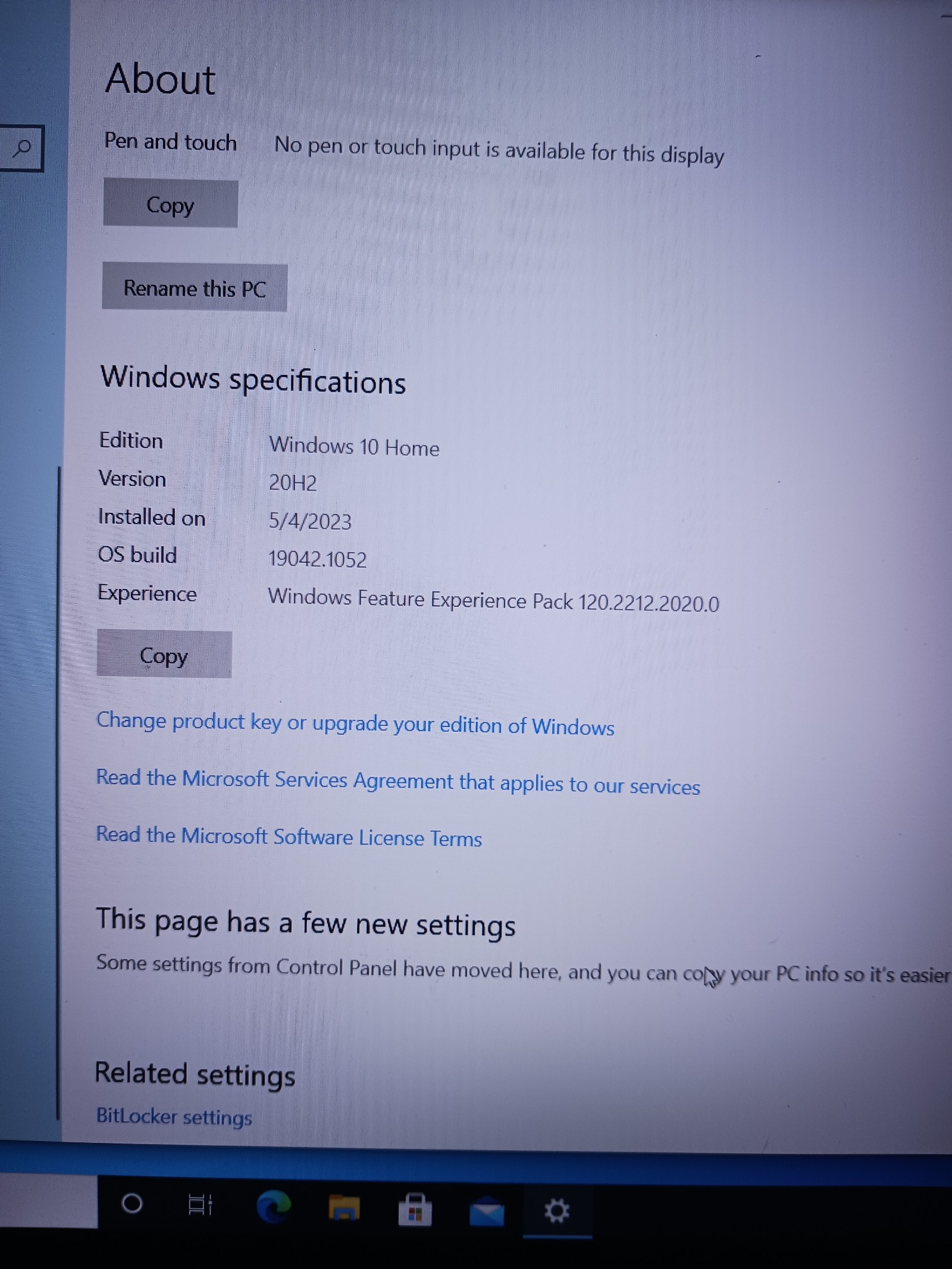The width and height of the screenshot is (952, 1269).
Task: Select the version value 20H2
Action: click(293, 482)
